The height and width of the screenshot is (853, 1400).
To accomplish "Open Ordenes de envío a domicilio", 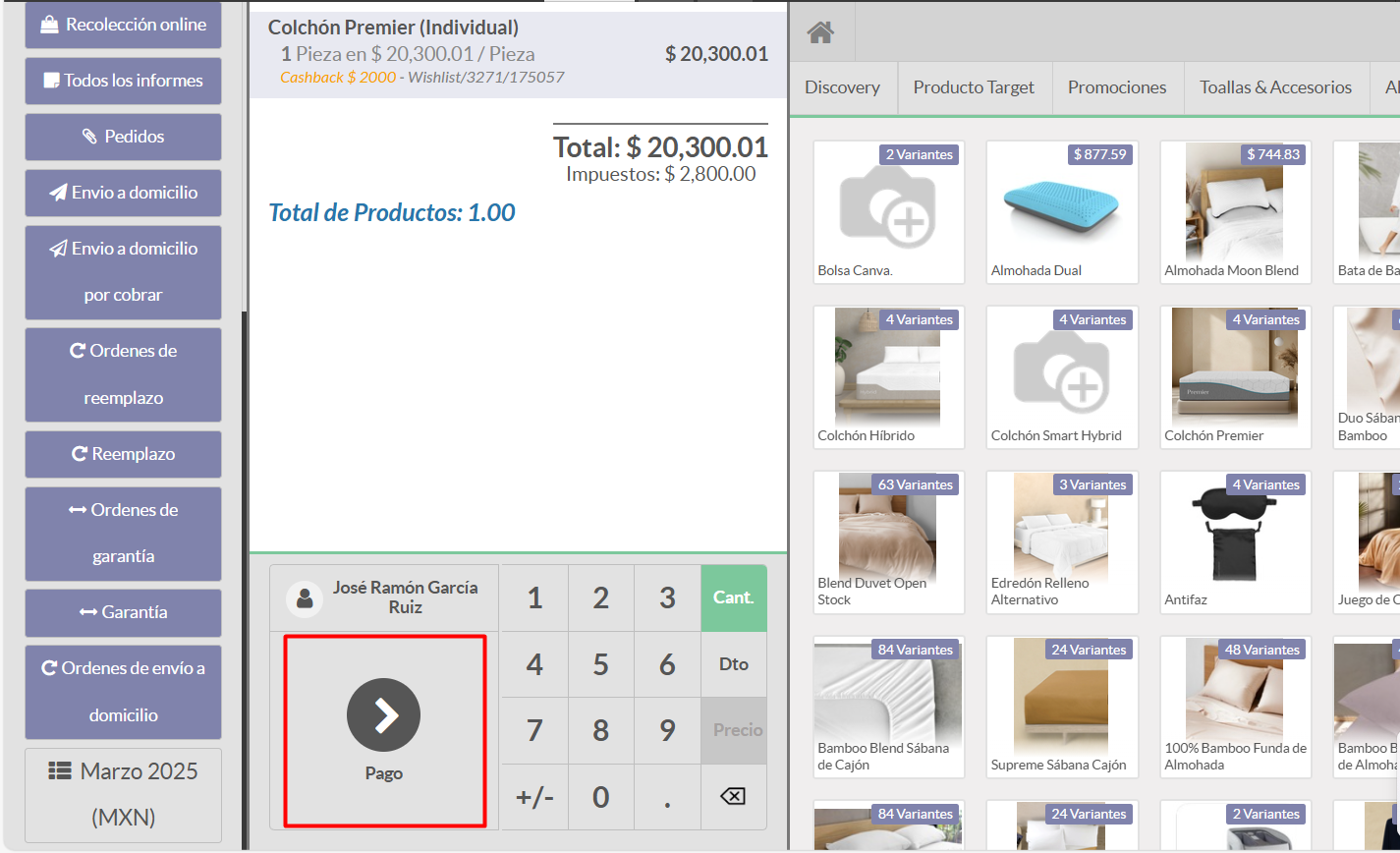I will click(x=123, y=692).
